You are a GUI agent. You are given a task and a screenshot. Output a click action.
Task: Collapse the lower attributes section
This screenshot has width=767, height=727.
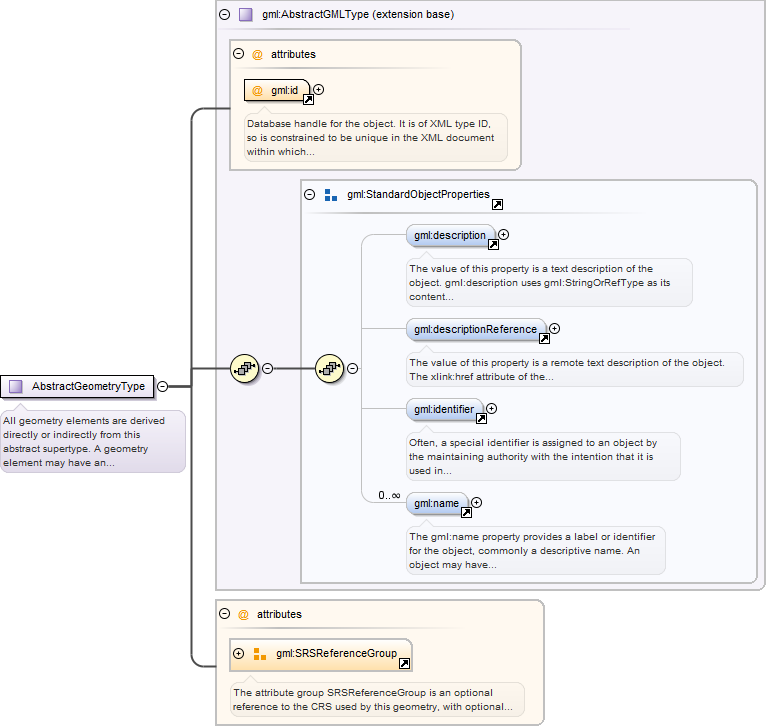click(224, 614)
